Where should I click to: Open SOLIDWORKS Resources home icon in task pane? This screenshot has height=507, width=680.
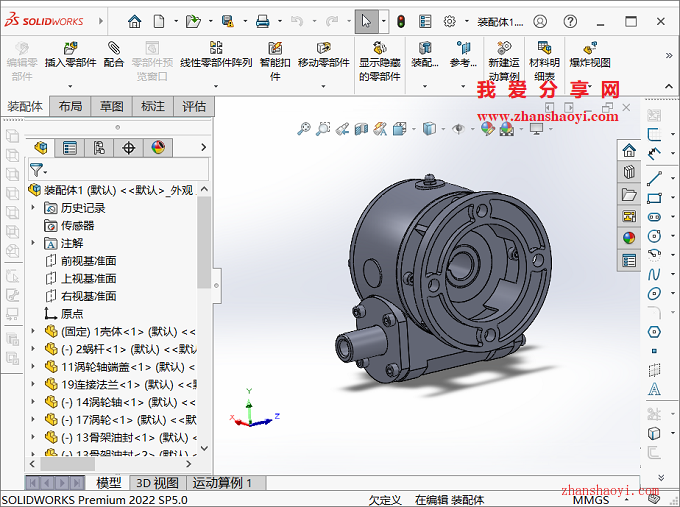point(629,150)
